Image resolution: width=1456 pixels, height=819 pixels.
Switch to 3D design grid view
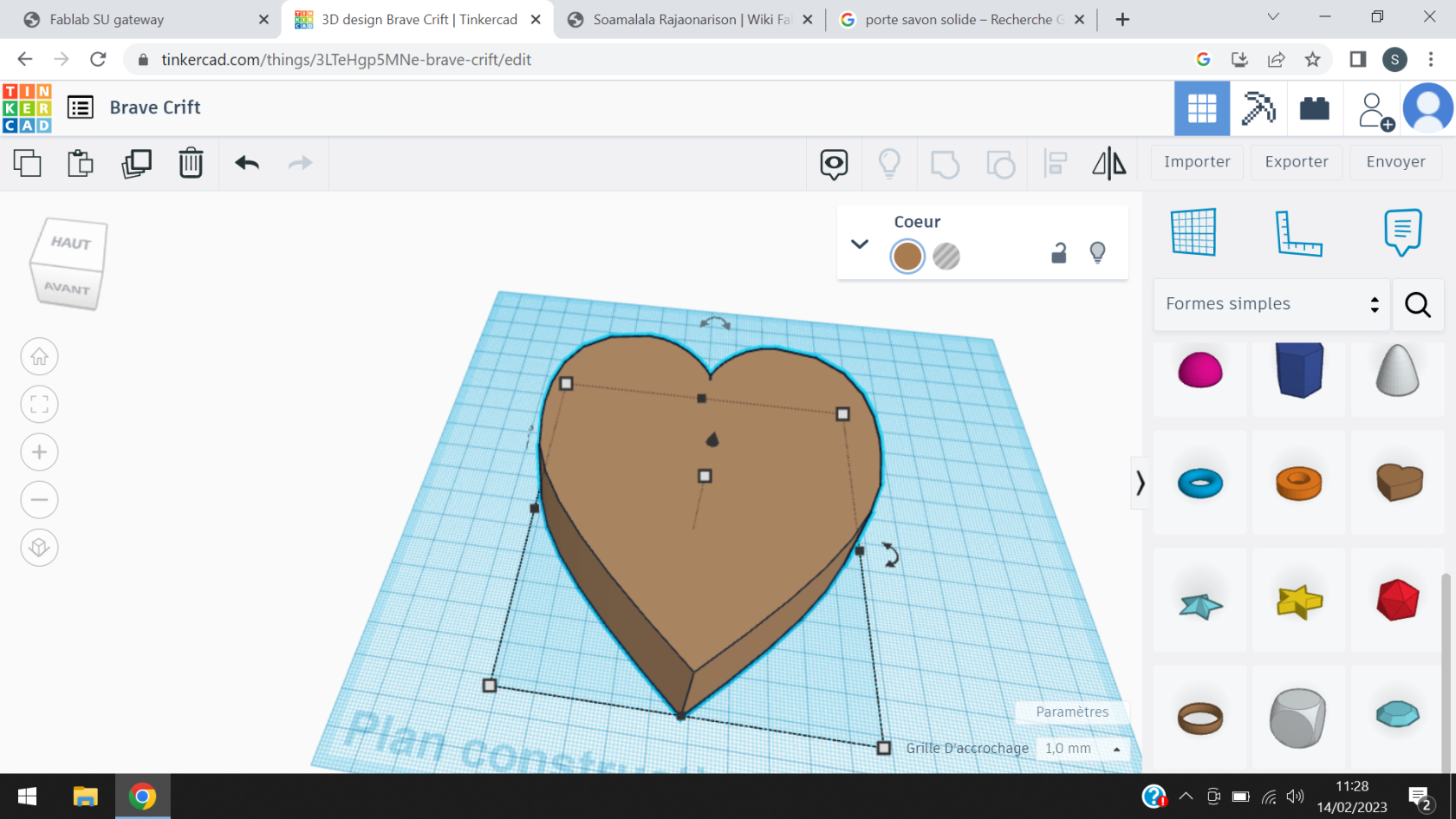coord(1202,108)
